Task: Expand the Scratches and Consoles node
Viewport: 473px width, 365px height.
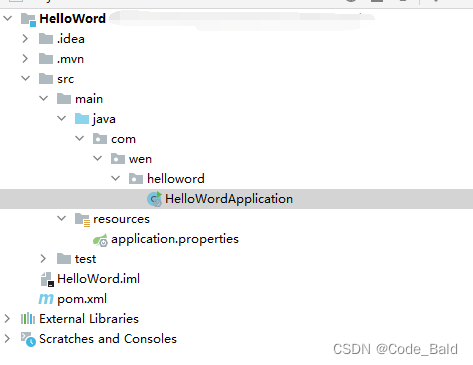Action: click(7, 339)
